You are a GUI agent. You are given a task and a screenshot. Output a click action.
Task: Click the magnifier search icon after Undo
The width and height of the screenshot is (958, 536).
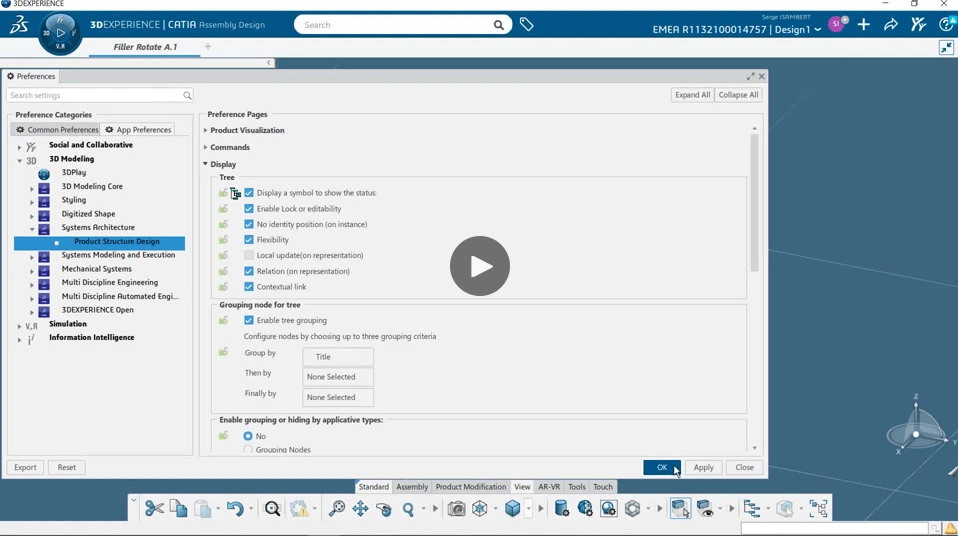[272, 508]
